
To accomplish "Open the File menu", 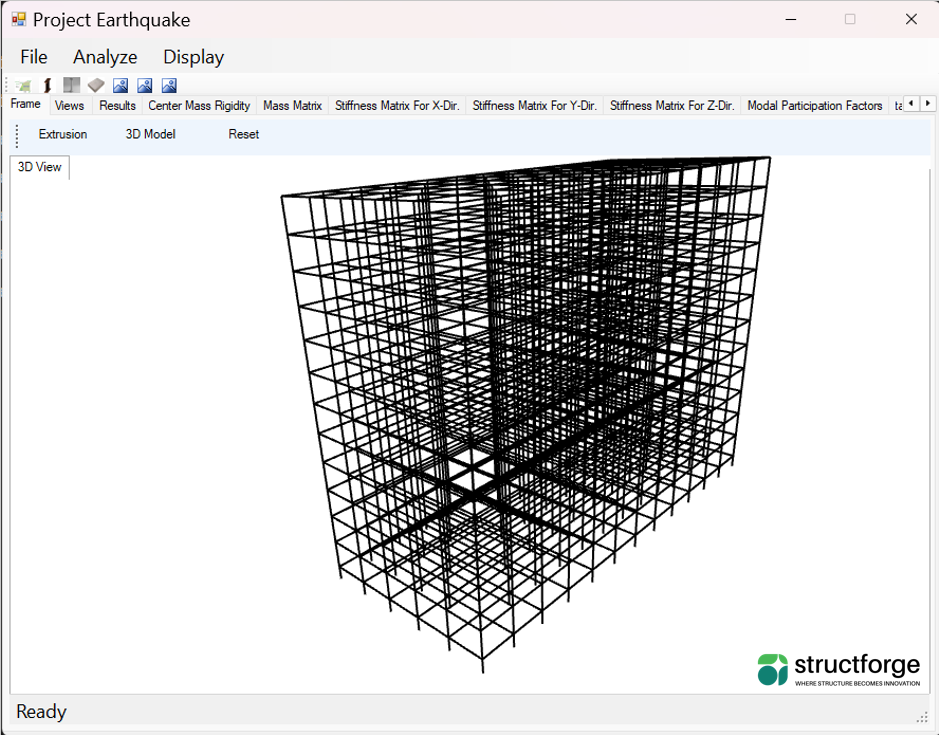I will [x=34, y=57].
